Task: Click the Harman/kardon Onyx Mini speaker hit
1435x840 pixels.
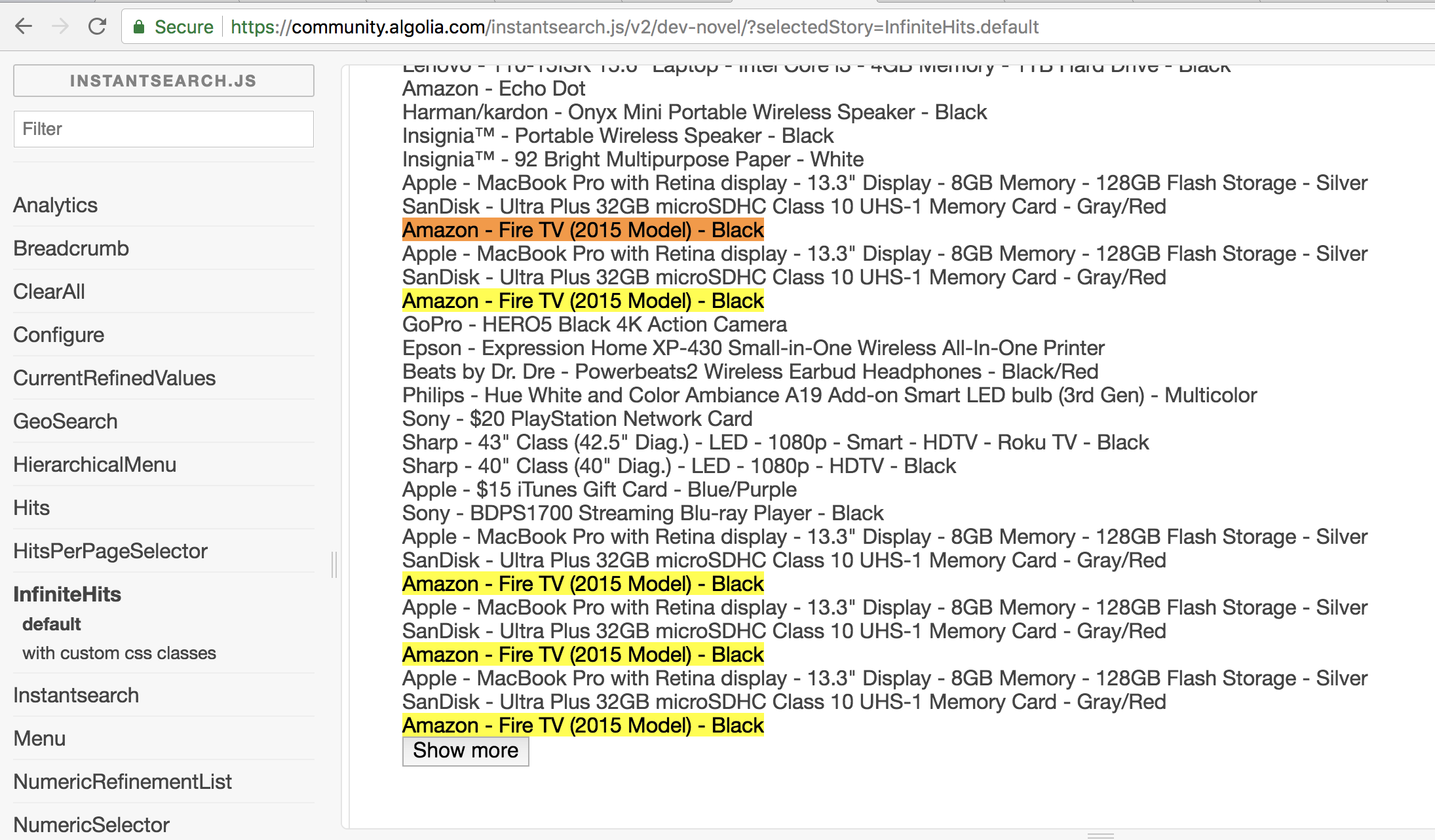Action: (x=695, y=112)
